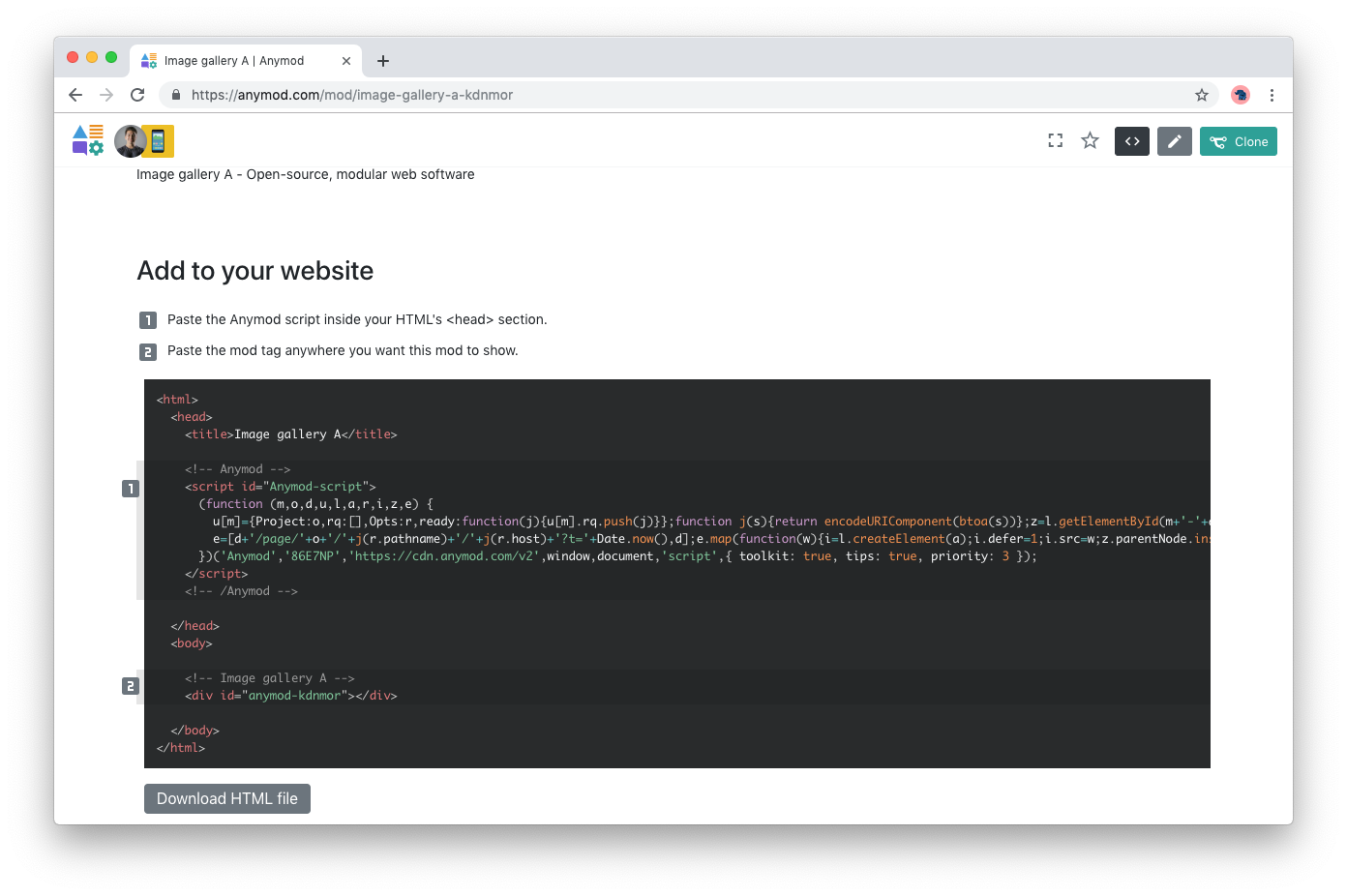Click the Anymod-script id code line
The width and height of the screenshot is (1347, 896).
pyautogui.click(x=281, y=487)
